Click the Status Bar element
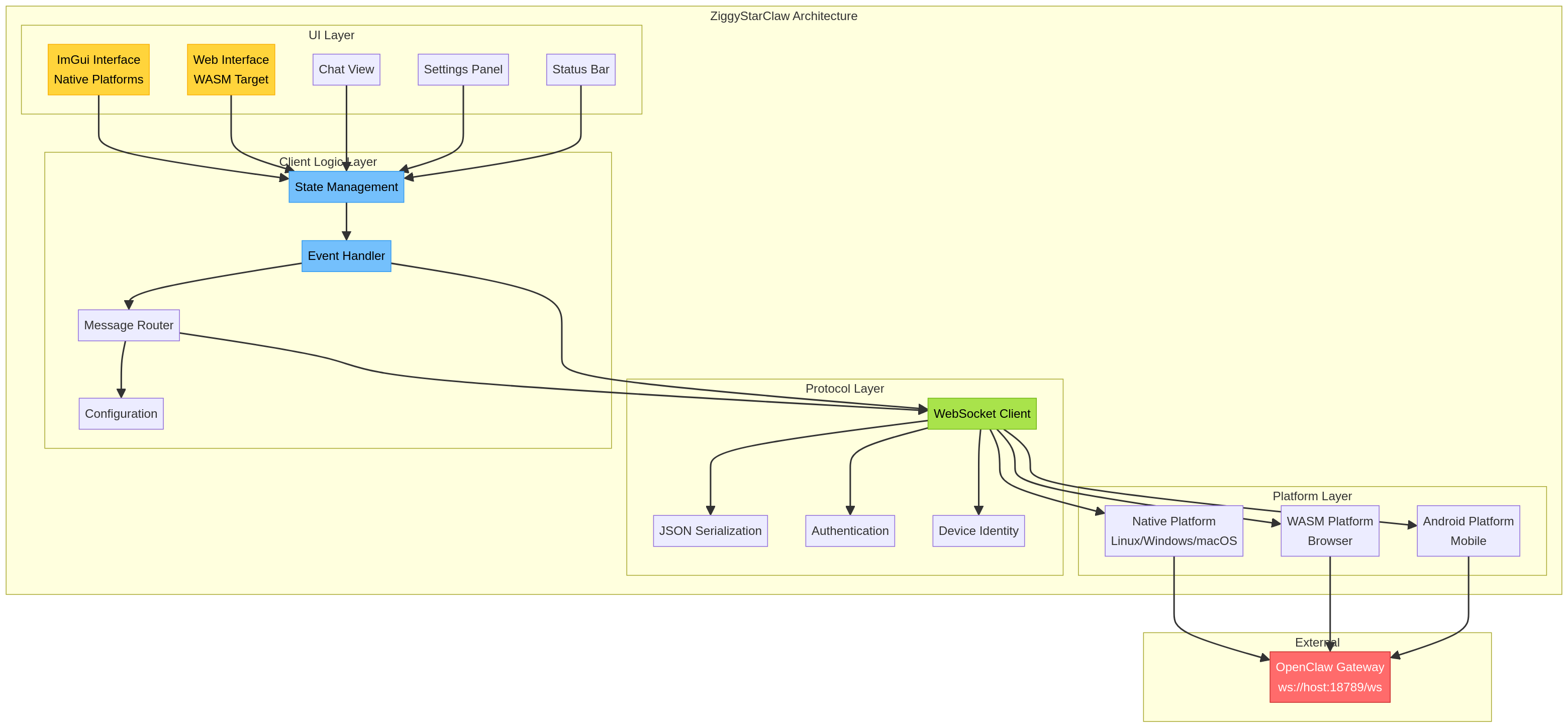The width and height of the screenshot is (1568, 728). click(580, 69)
